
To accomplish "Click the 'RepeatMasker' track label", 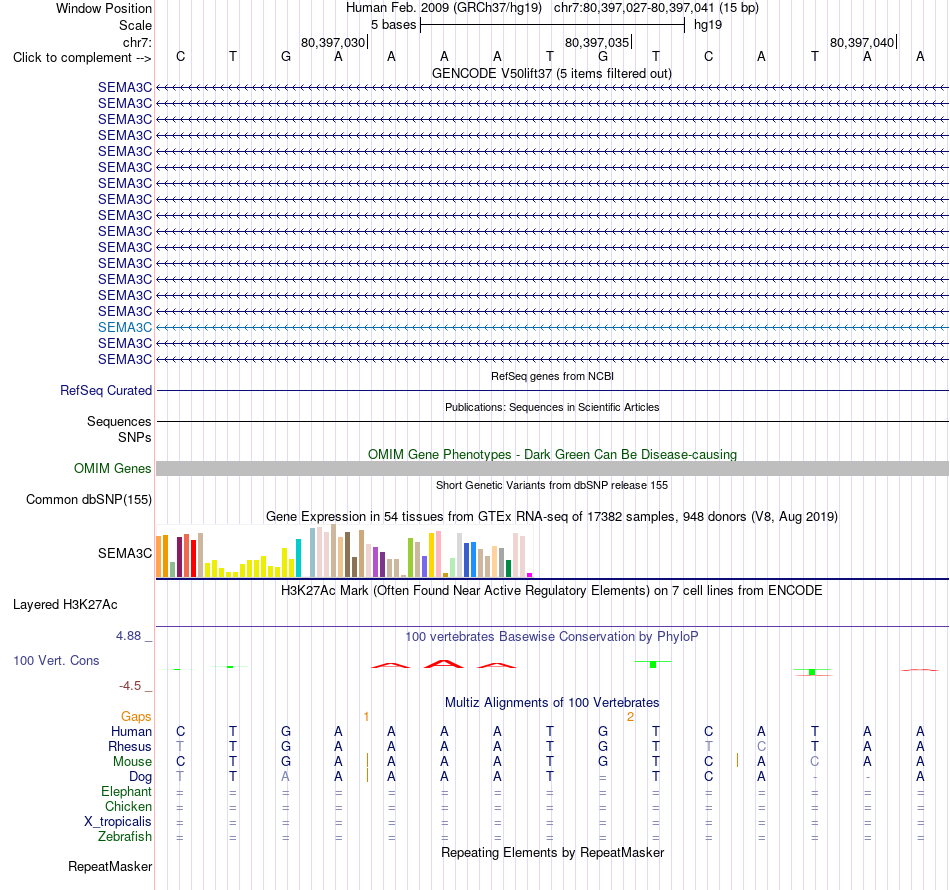I will coord(110,867).
